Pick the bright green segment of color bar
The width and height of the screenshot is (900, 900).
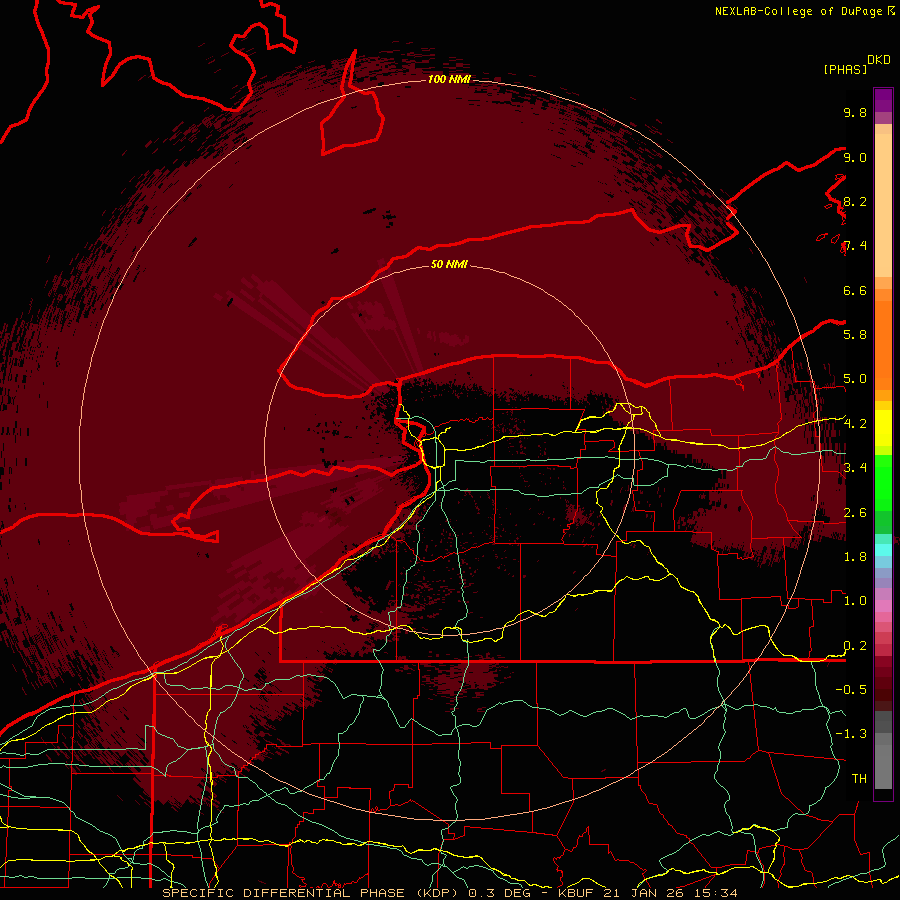coord(883,481)
